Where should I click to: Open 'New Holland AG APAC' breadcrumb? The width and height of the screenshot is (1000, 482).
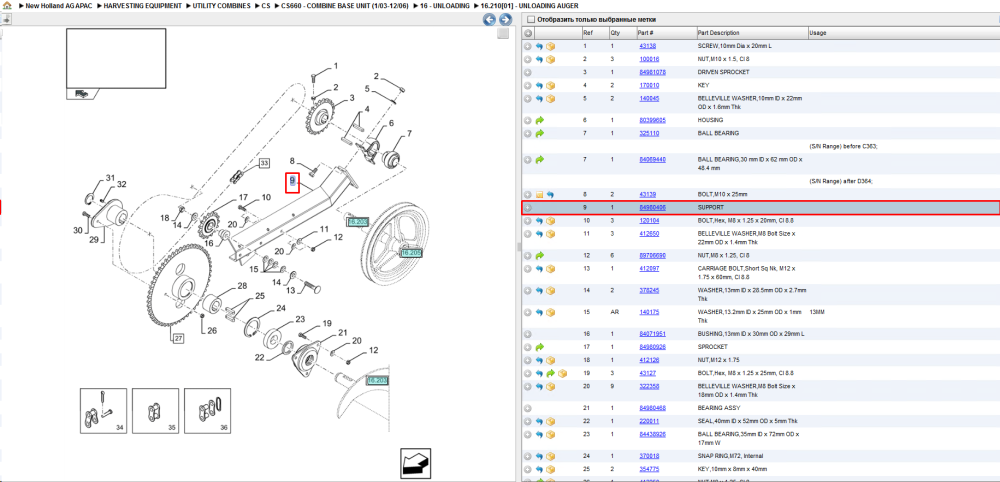point(58,5)
